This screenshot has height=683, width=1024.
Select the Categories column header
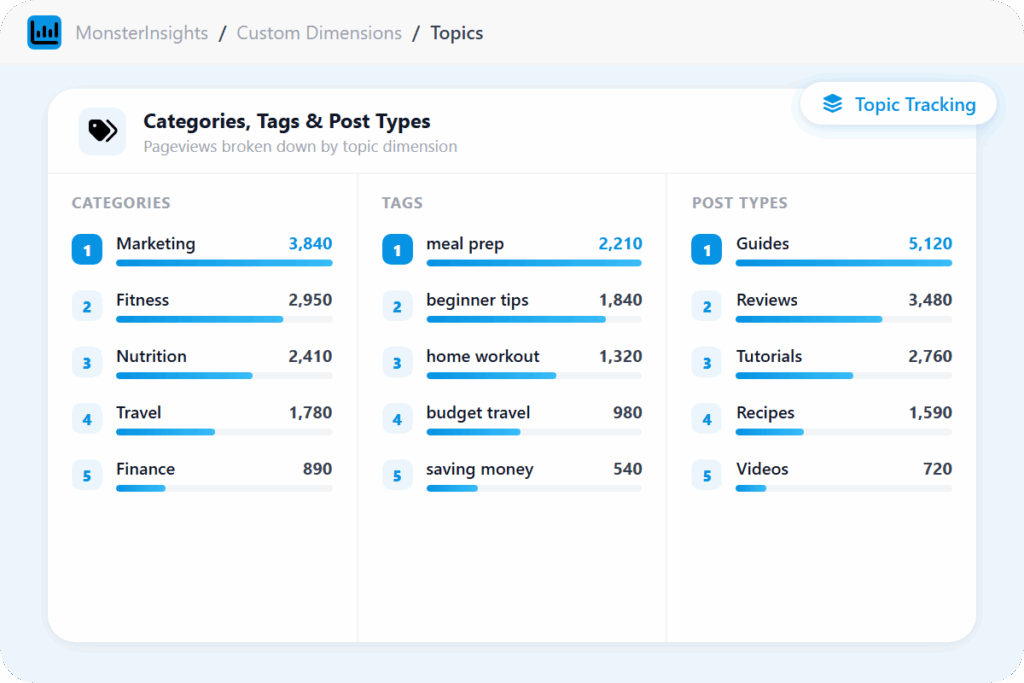coord(121,203)
